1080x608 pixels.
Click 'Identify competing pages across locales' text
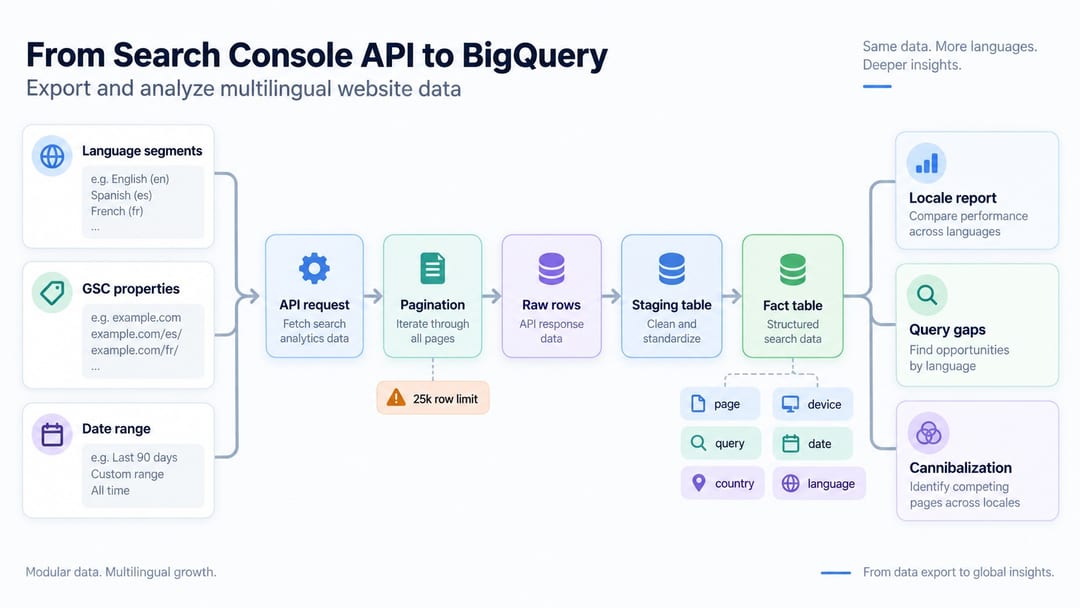[x=964, y=494]
